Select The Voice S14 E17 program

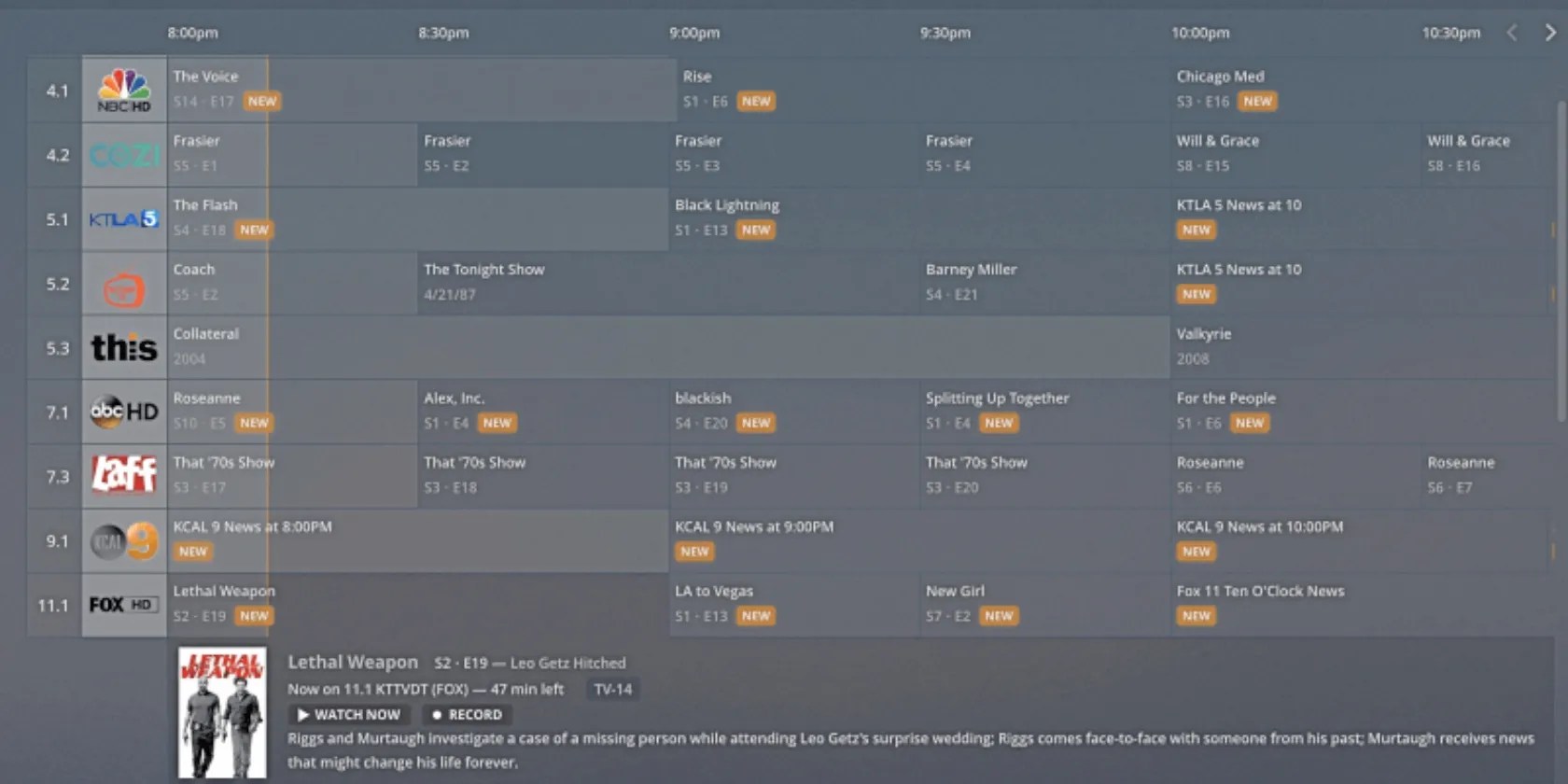422,90
